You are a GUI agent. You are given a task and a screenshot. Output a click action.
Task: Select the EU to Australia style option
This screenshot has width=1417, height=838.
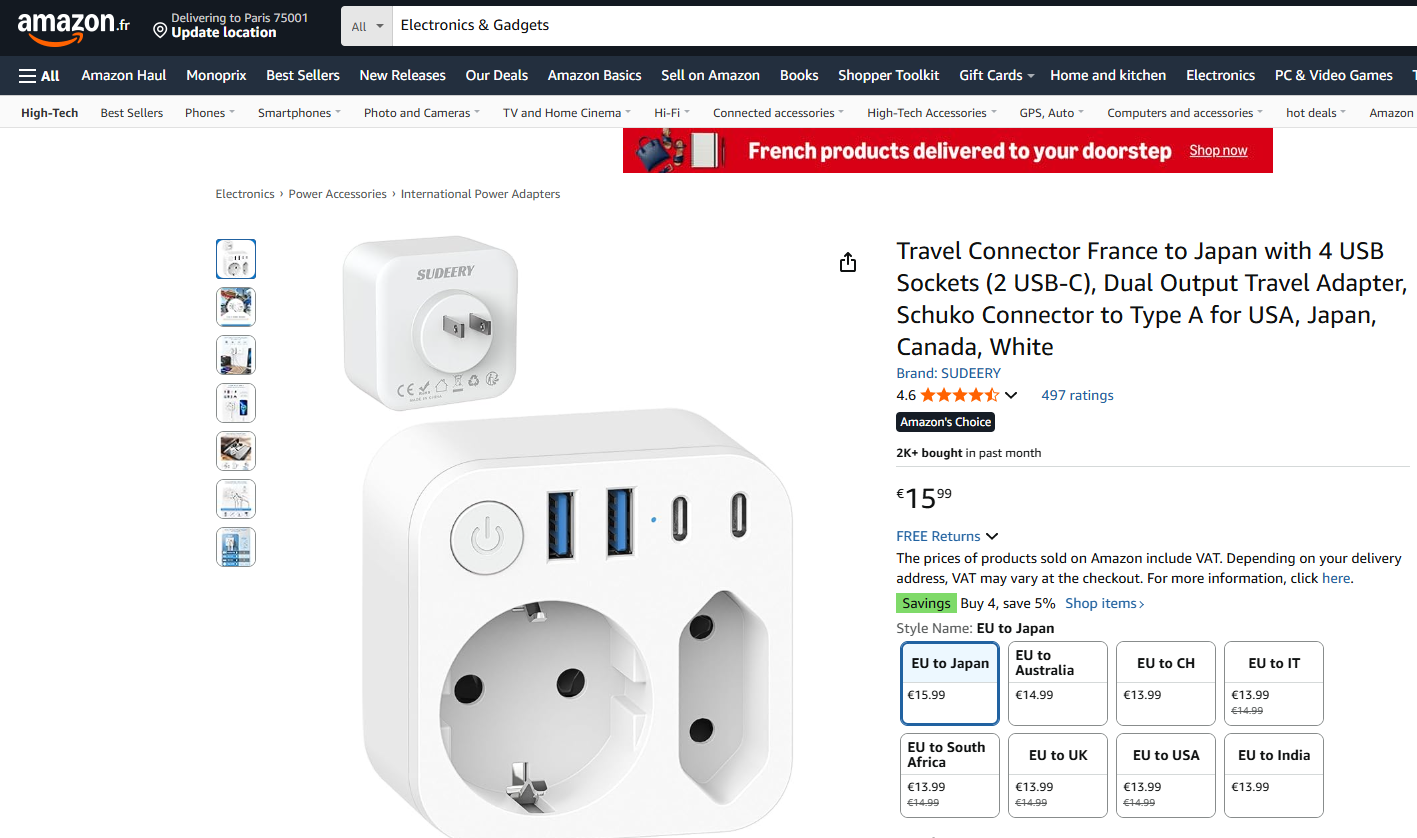point(1057,683)
